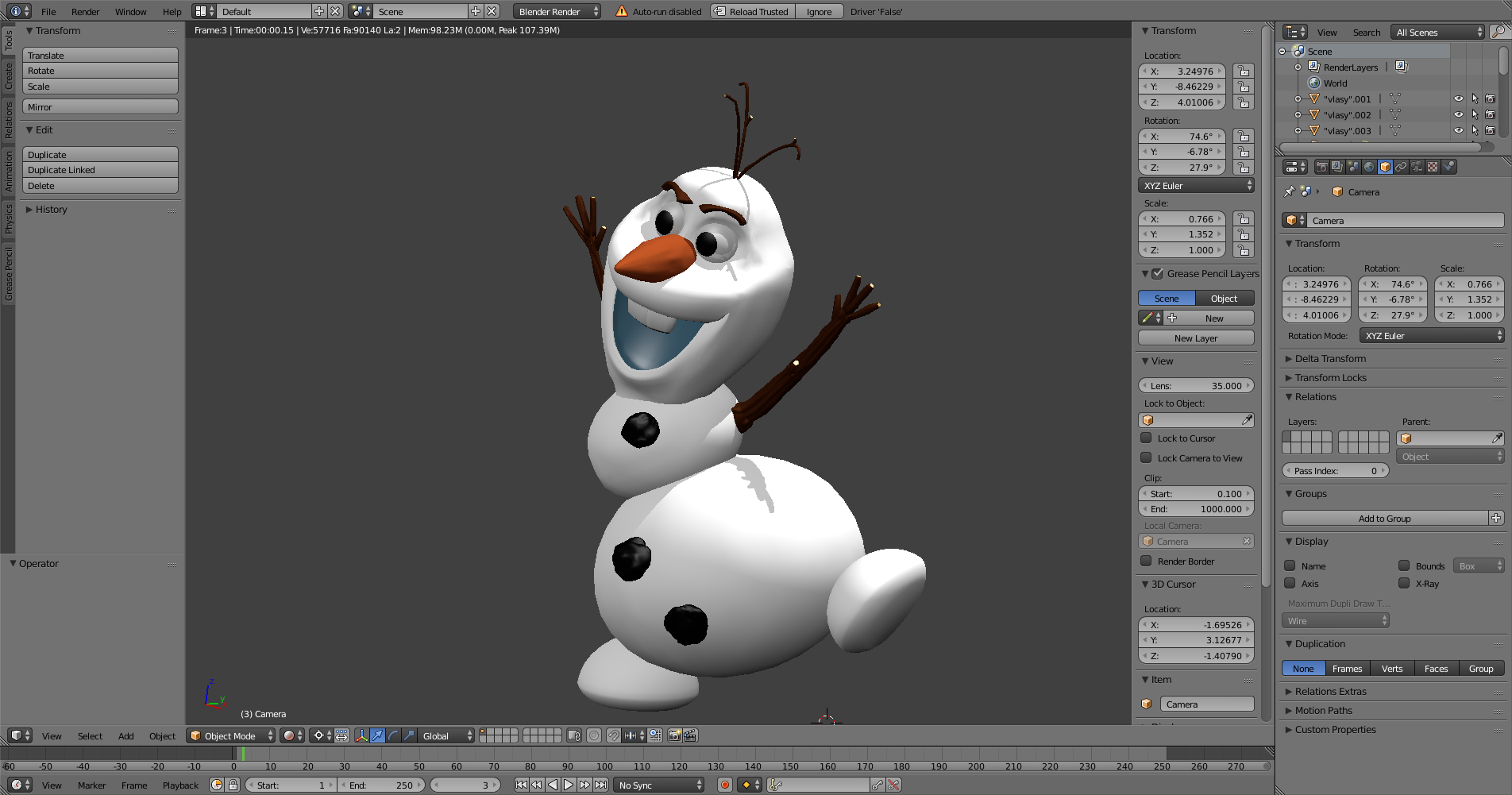Expand the History panel in the Tools shelf
Viewport: 1512px width, 795px height.
tap(49, 209)
